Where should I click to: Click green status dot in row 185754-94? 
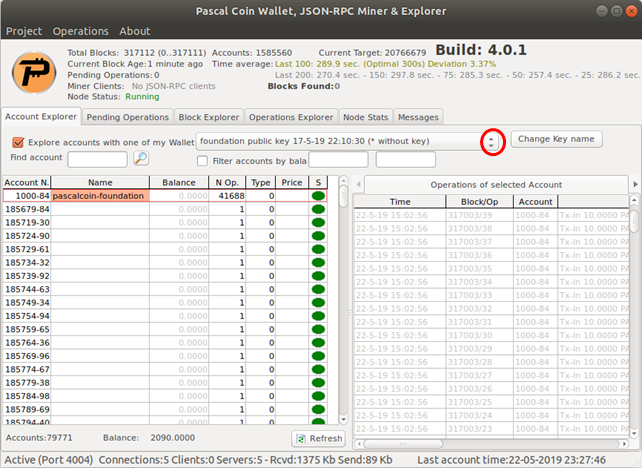click(x=318, y=316)
